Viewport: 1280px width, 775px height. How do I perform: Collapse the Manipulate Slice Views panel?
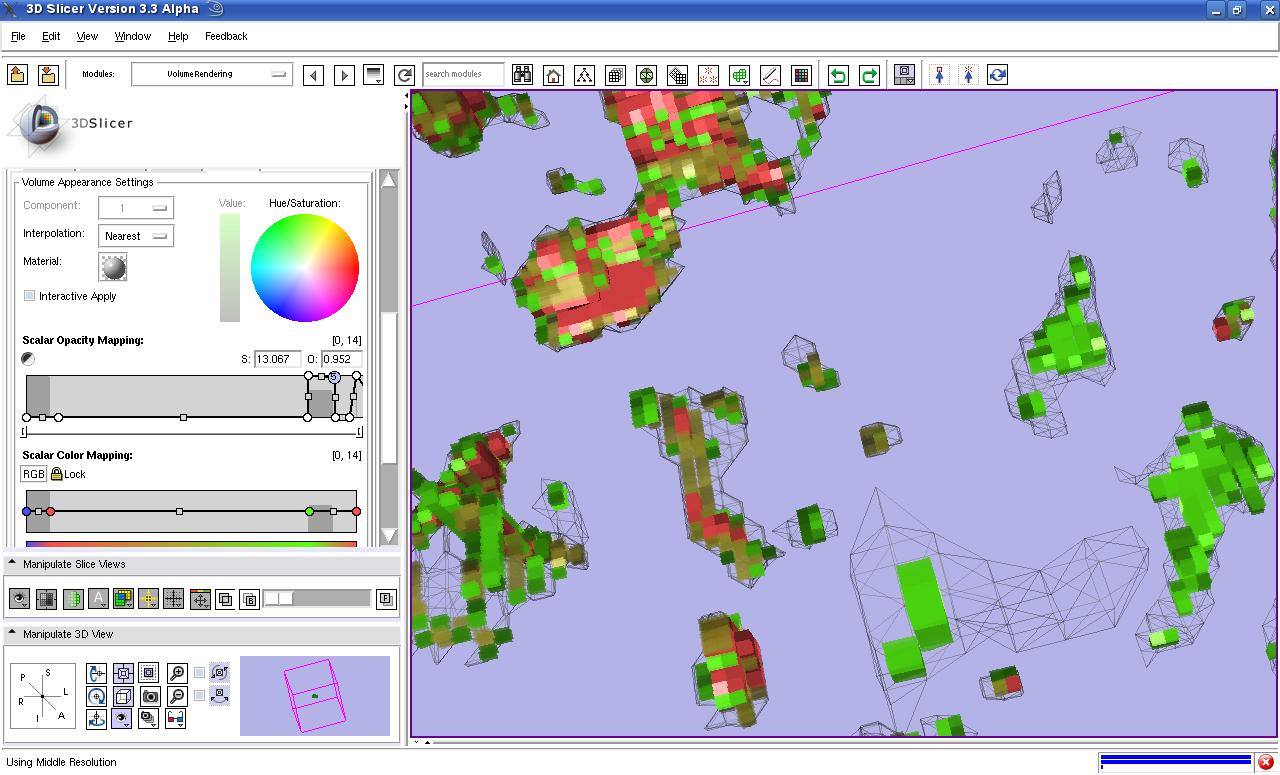pos(12,564)
